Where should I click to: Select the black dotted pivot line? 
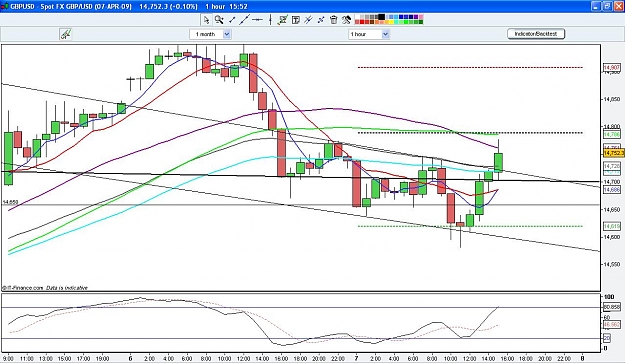pos(470,133)
